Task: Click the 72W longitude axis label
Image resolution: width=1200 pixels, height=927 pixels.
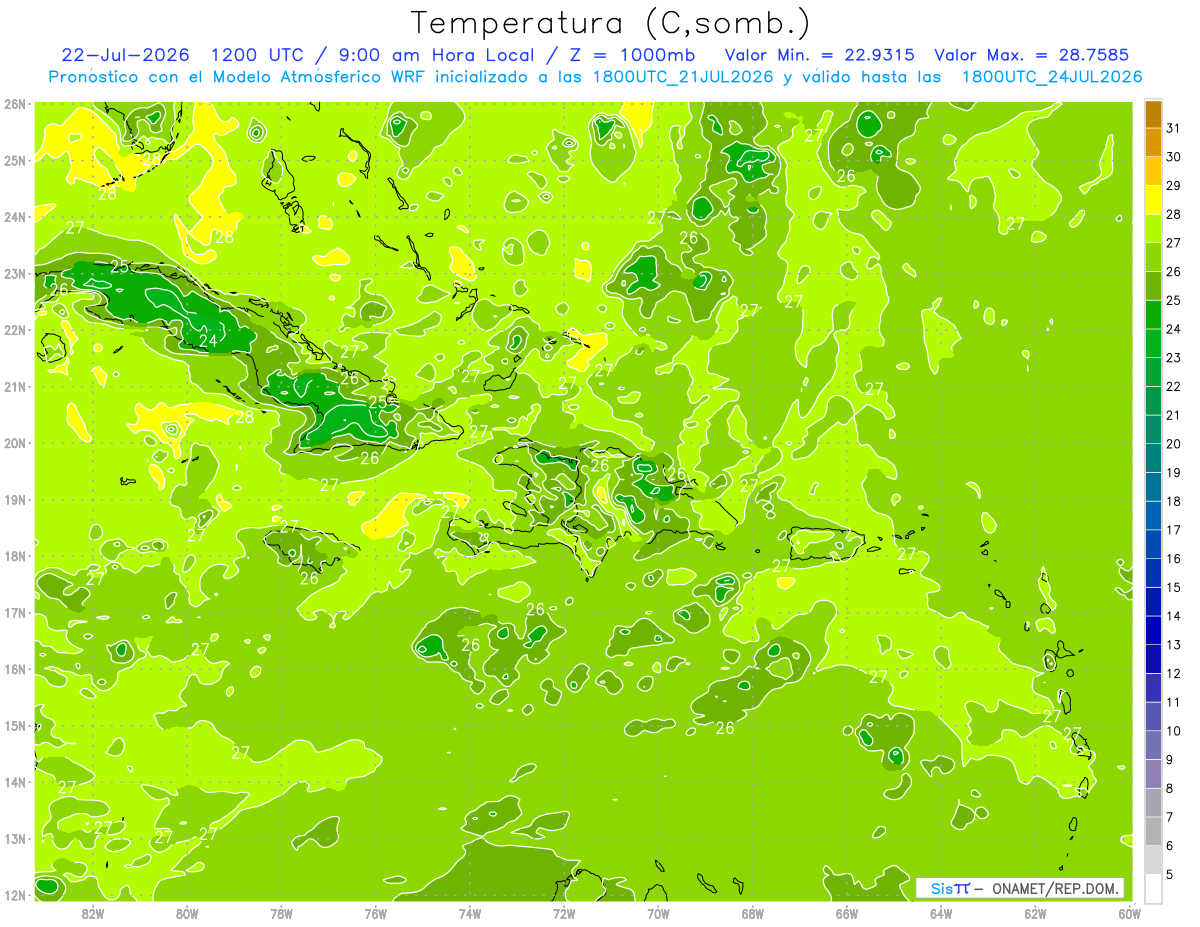Action: click(564, 913)
